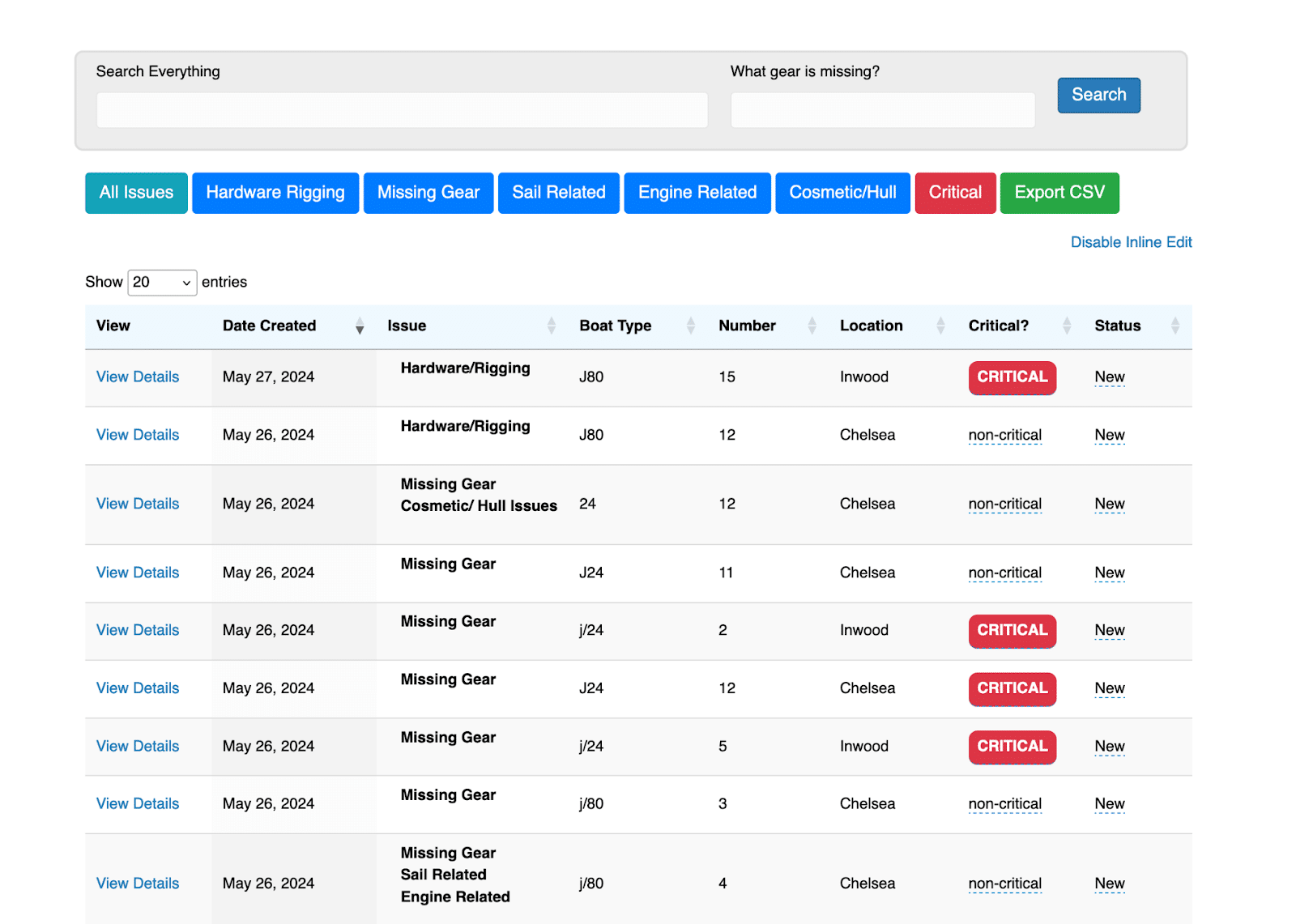
Task: Edit non-critical value for boat number 11
Action: pos(1004,573)
